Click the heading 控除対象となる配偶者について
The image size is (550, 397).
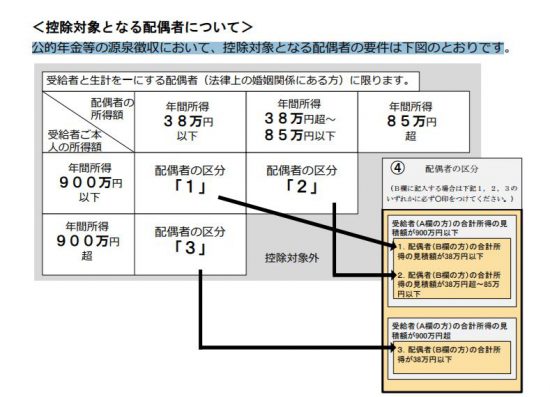click(x=142, y=27)
